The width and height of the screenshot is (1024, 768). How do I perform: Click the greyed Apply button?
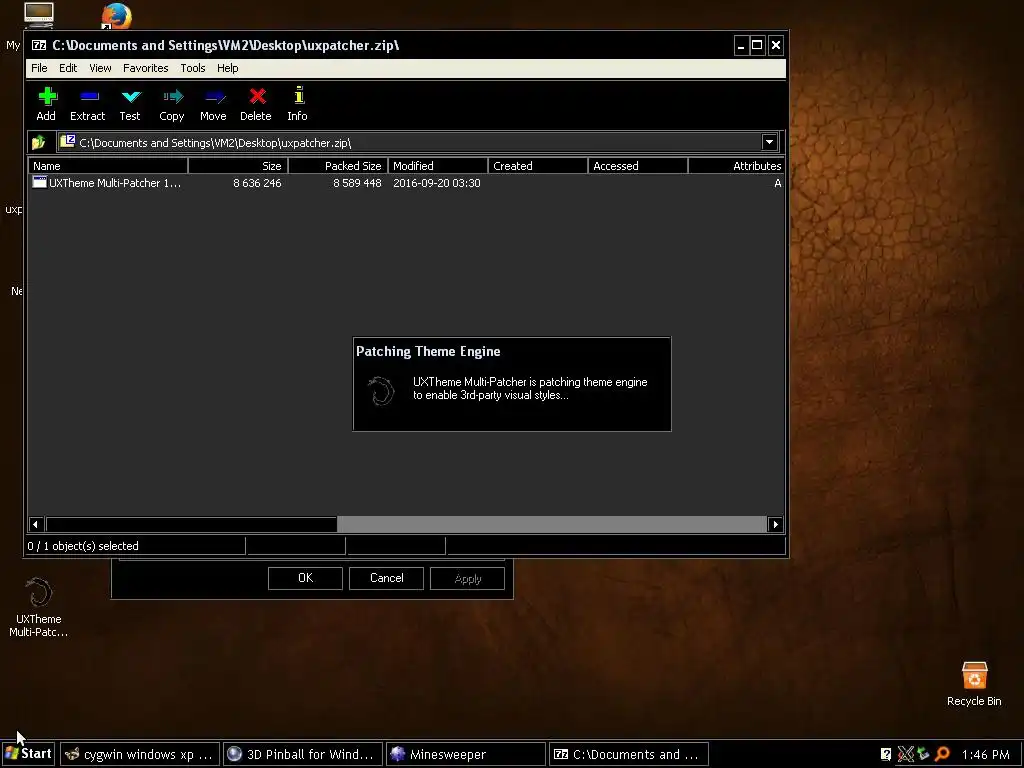468,578
